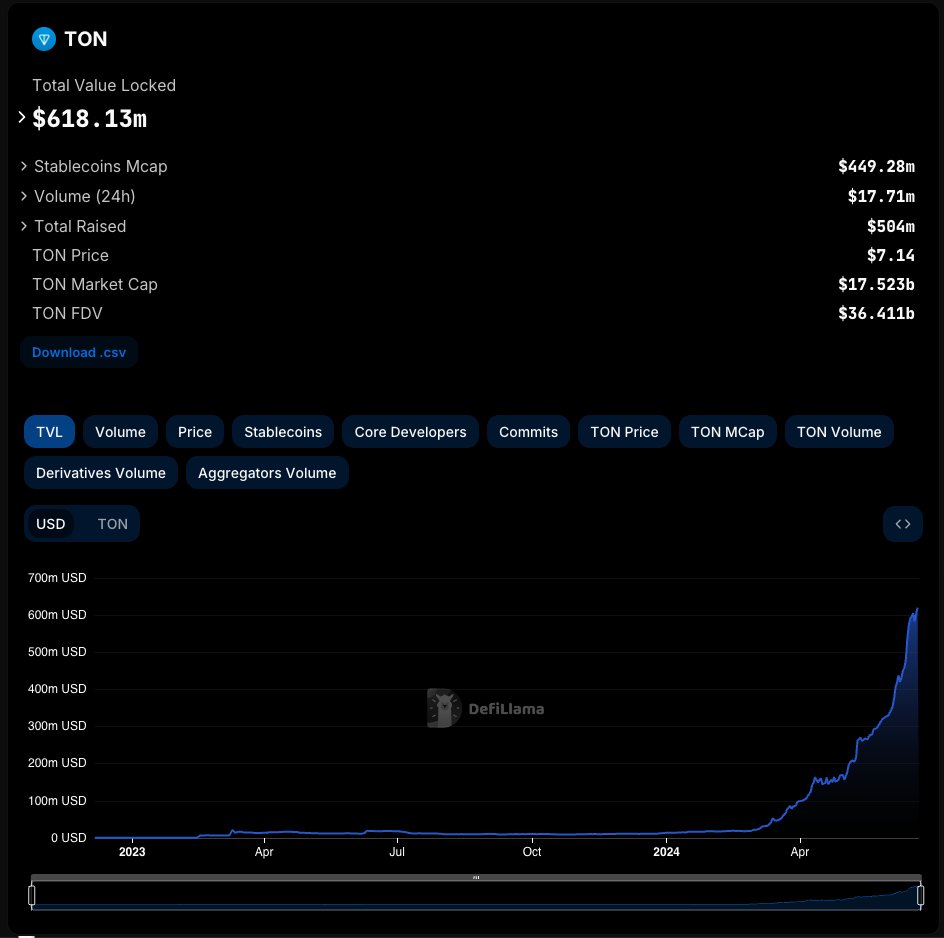The height and width of the screenshot is (938, 944).
Task: Click the 700m USD y-axis label
Action: point(57,578)
